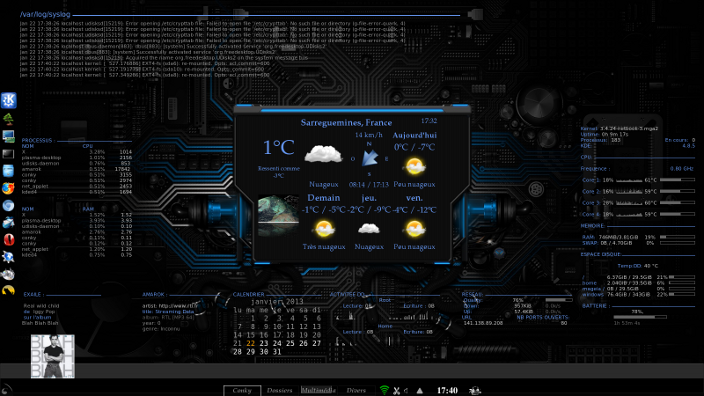This screenshot has height=396, width=704.
Task: Switch to the Divers desktop tab
Action: 356,391
